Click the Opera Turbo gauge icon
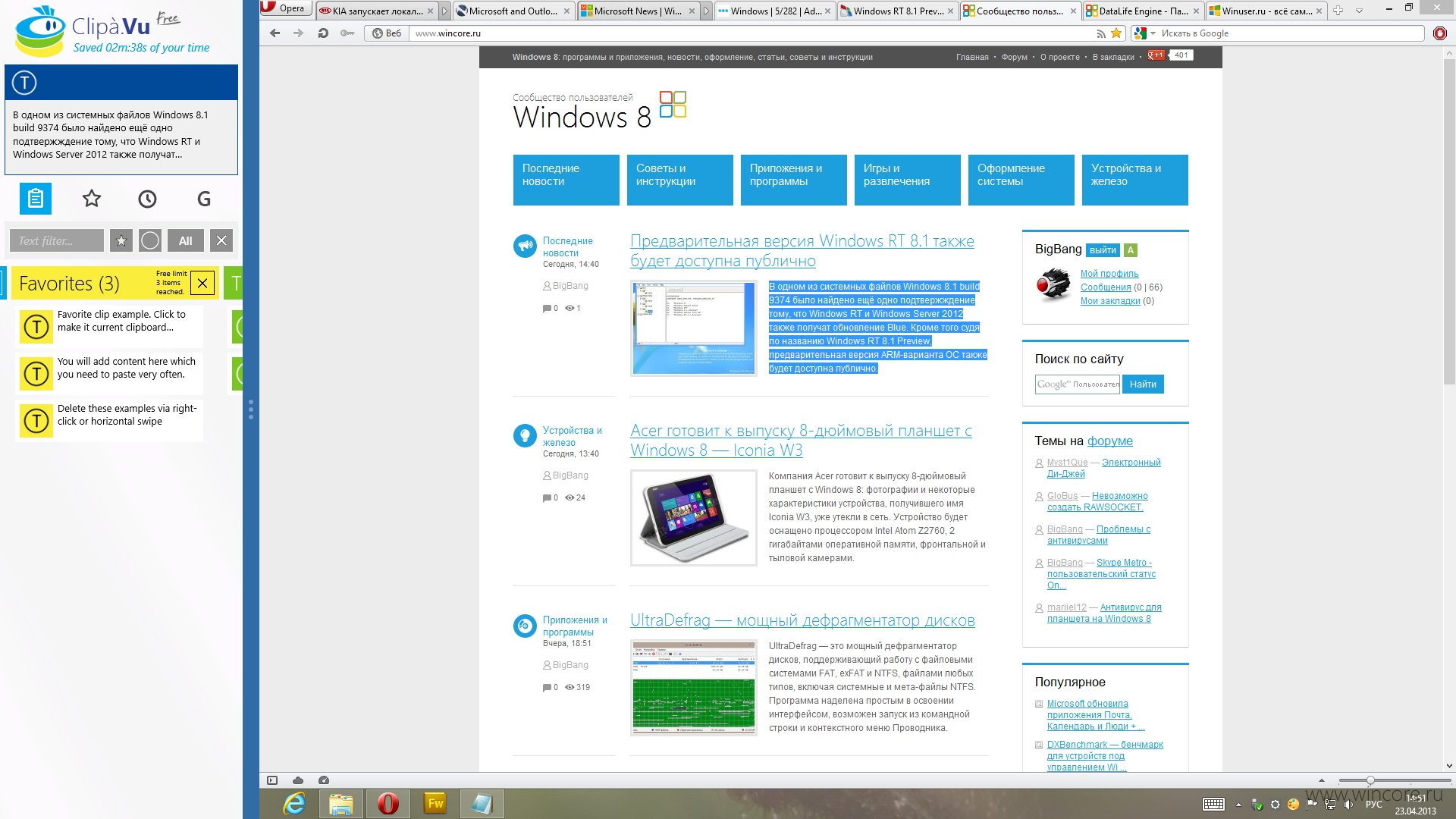The height and width of the screenshot is (819, 1456). point(324,780)
